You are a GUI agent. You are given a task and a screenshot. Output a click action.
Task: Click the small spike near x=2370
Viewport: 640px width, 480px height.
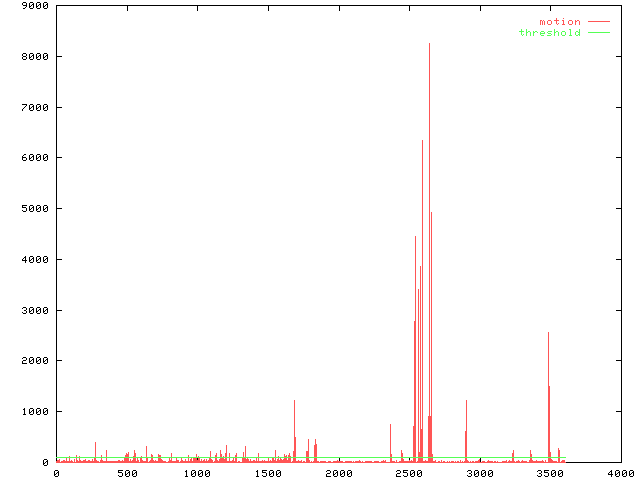pos(390,426)
